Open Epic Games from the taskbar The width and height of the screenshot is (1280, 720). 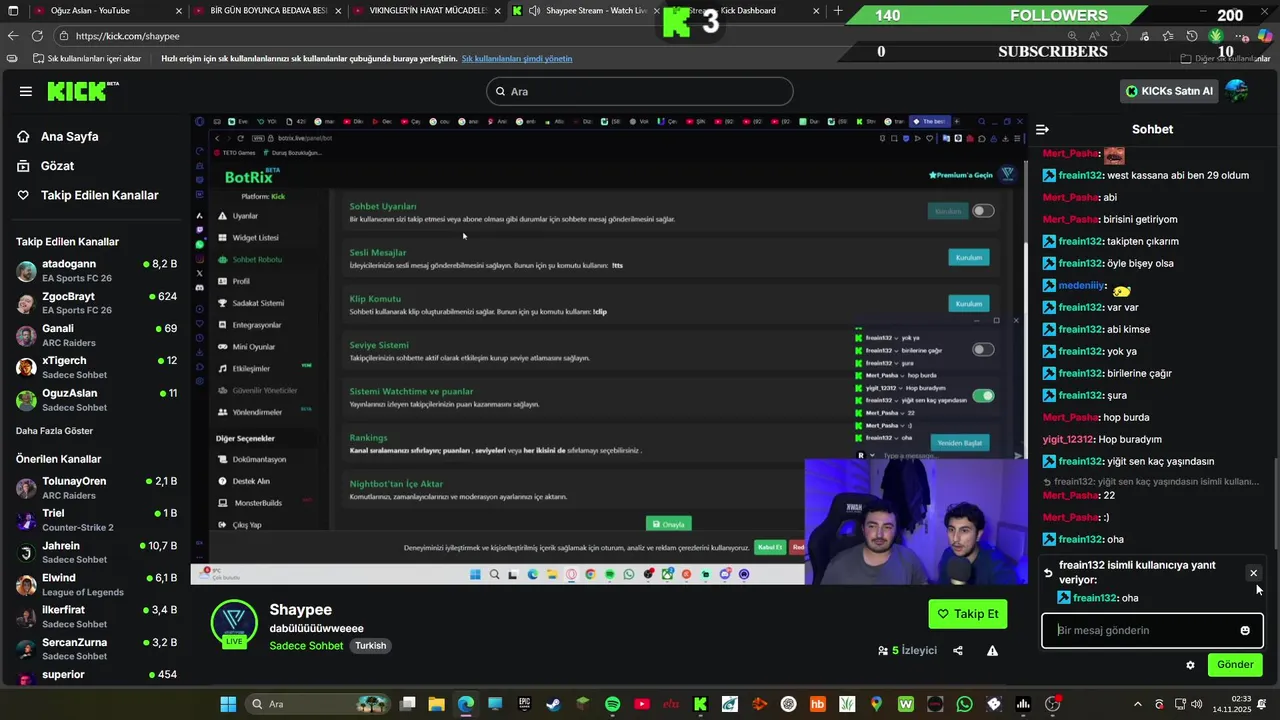[524, 704]
